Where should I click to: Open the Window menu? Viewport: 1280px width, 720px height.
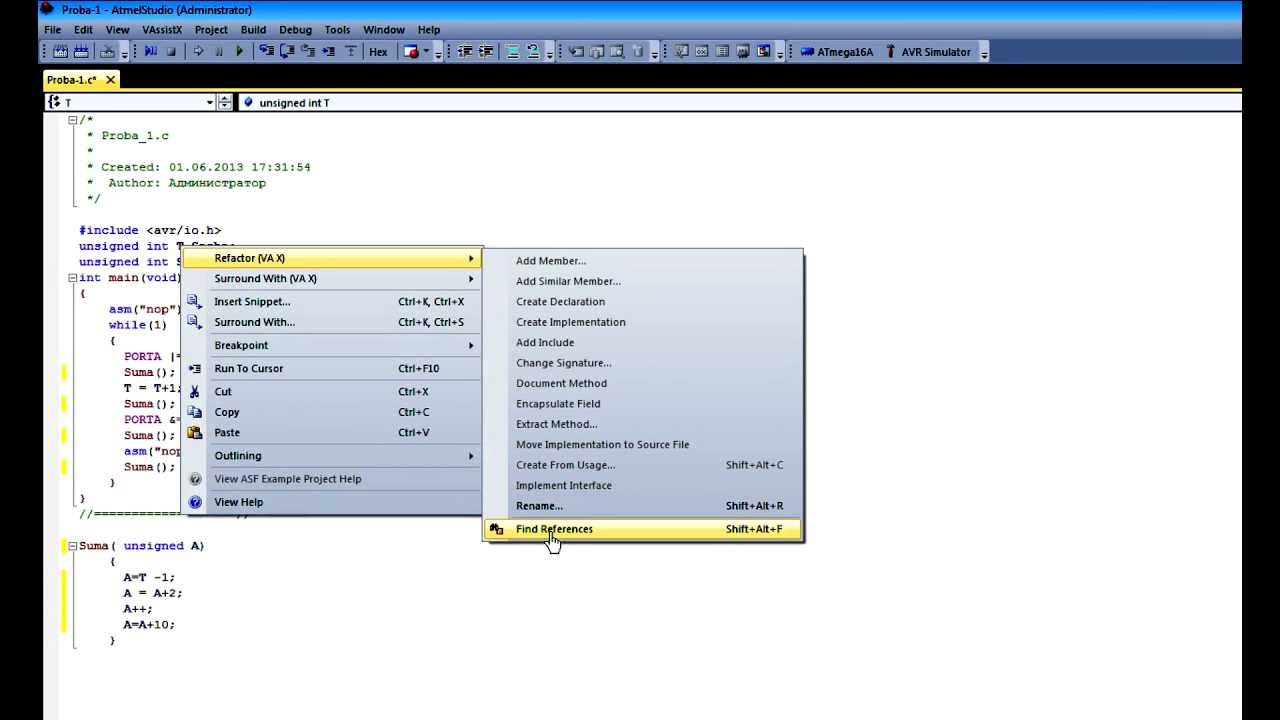point(384,30)
